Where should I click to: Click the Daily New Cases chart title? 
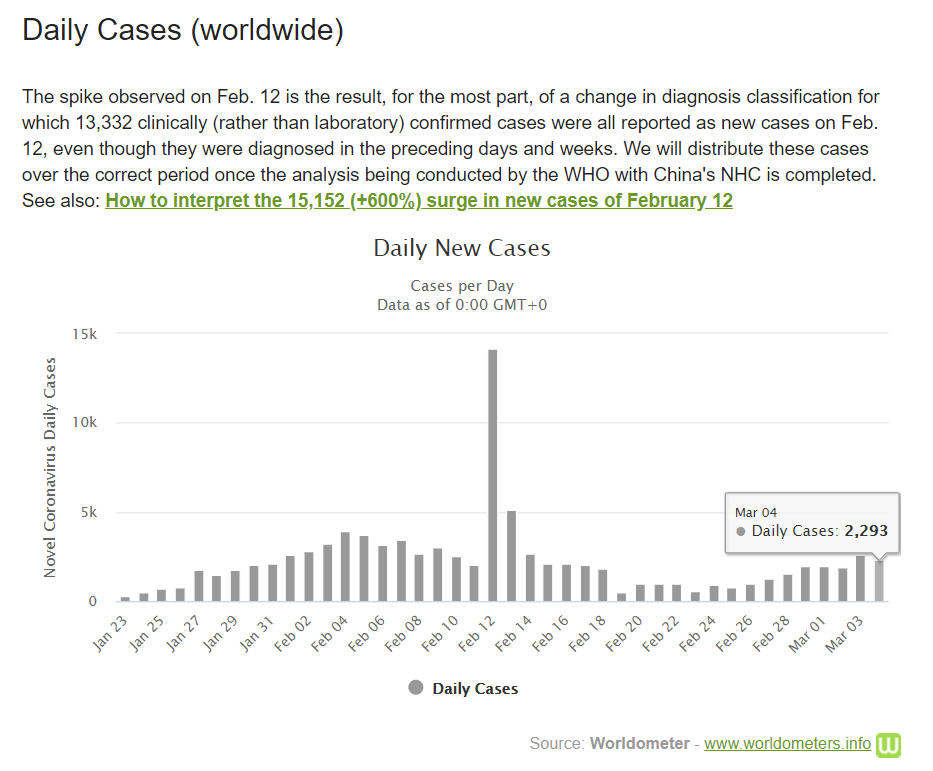click(462, 248)
